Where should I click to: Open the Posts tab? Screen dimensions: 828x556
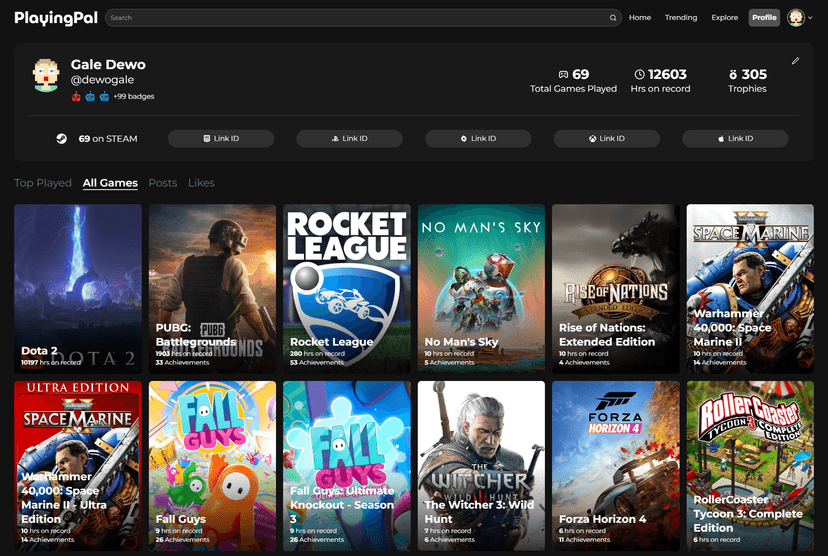point(163,183)
